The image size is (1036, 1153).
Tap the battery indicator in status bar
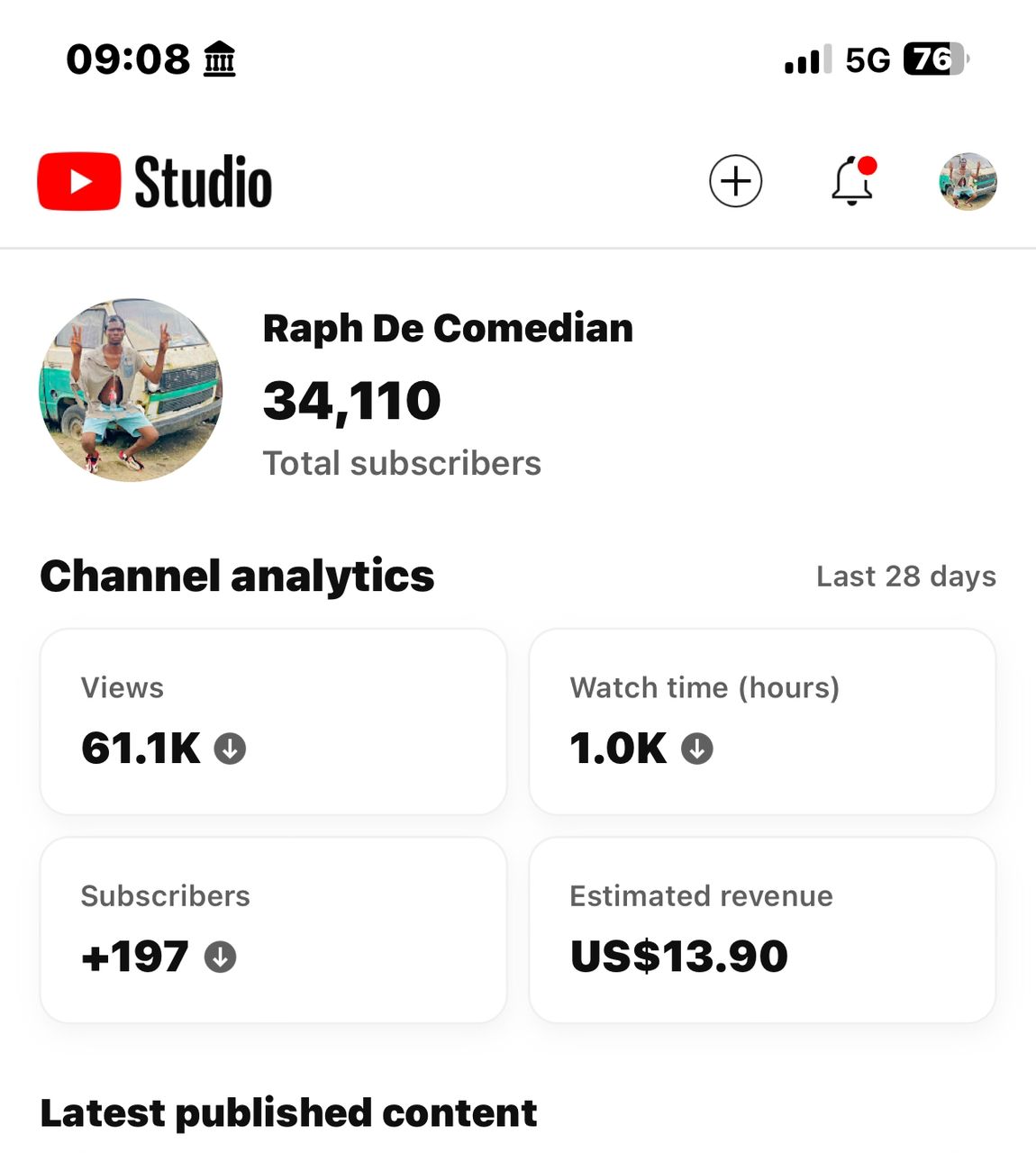click(936, 59)
